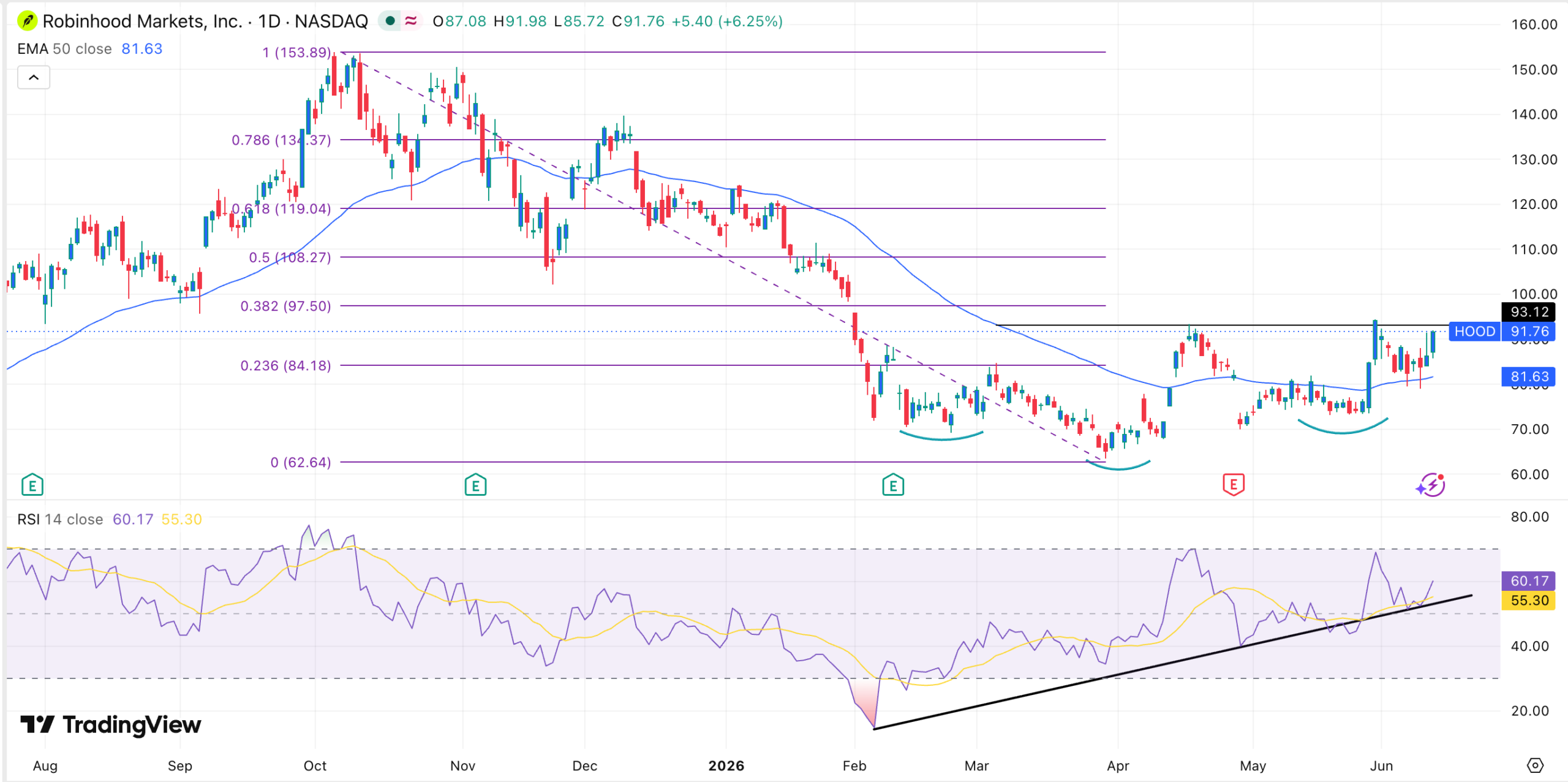Click the TradingView logo link

(111, 725)
